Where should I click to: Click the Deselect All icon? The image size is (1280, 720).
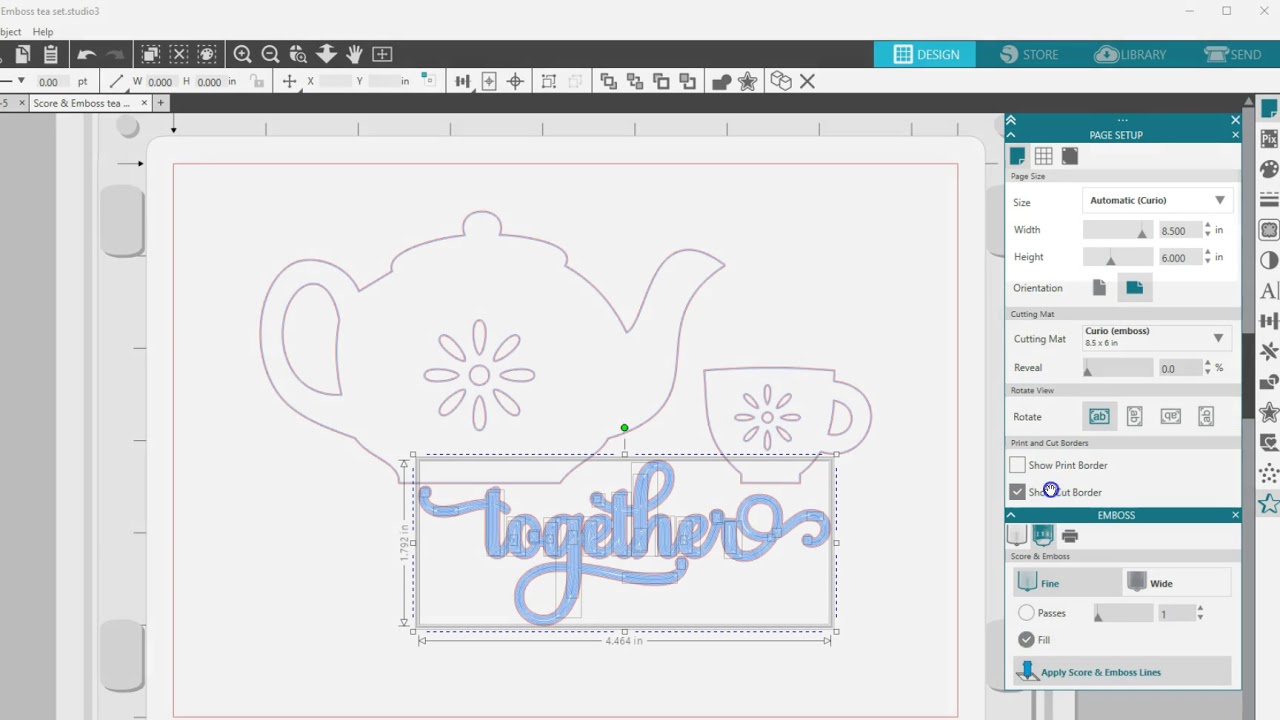coord(178,54)
